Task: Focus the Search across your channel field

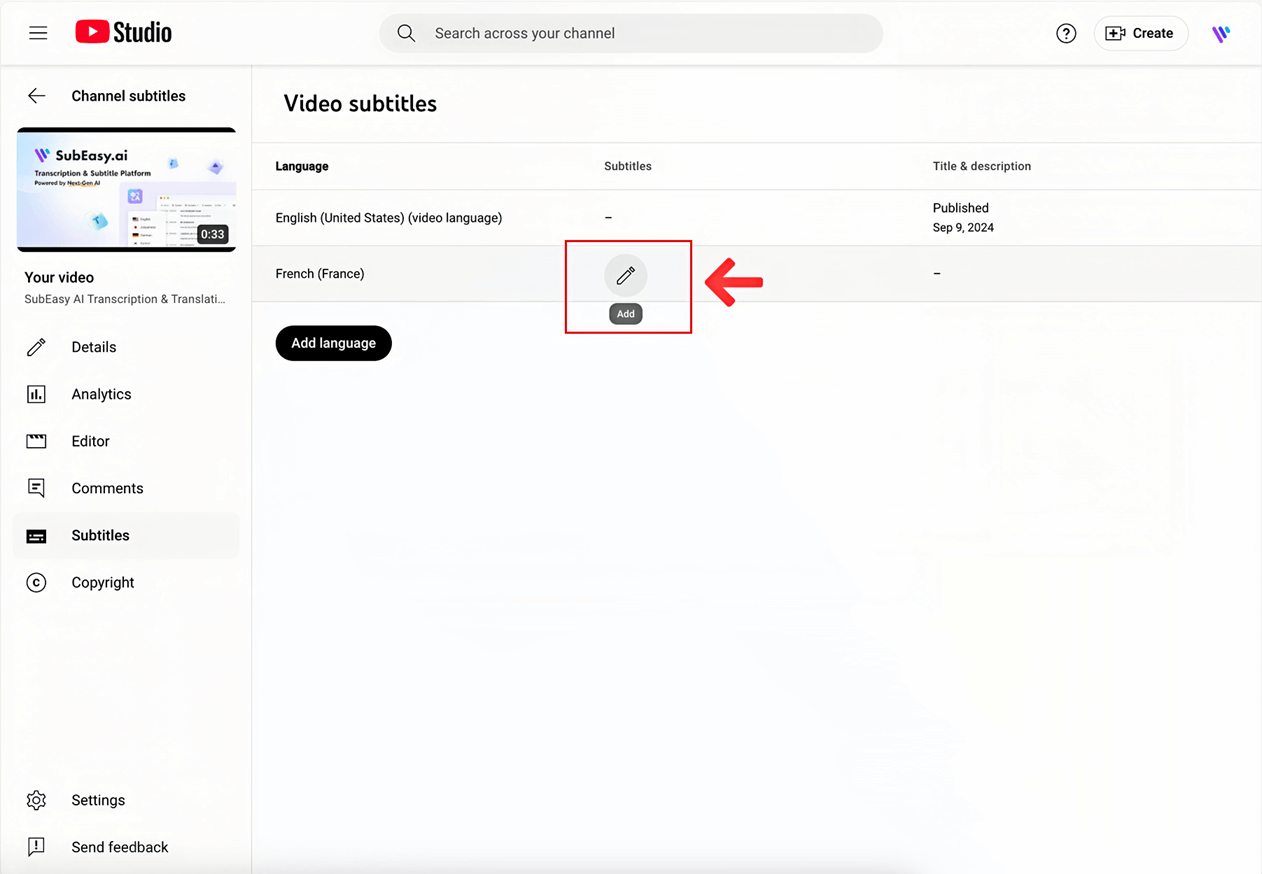Action: tap(631, 33)
